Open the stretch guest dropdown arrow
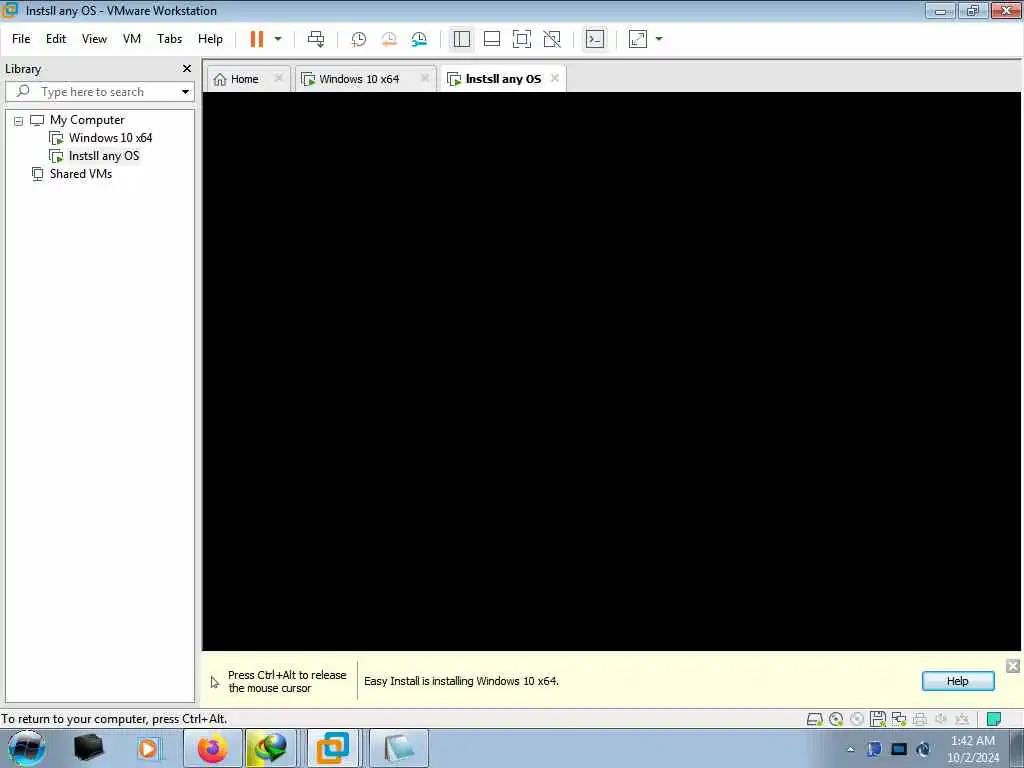The height and width of the screenshot is (768, 1024). (659, 39)
